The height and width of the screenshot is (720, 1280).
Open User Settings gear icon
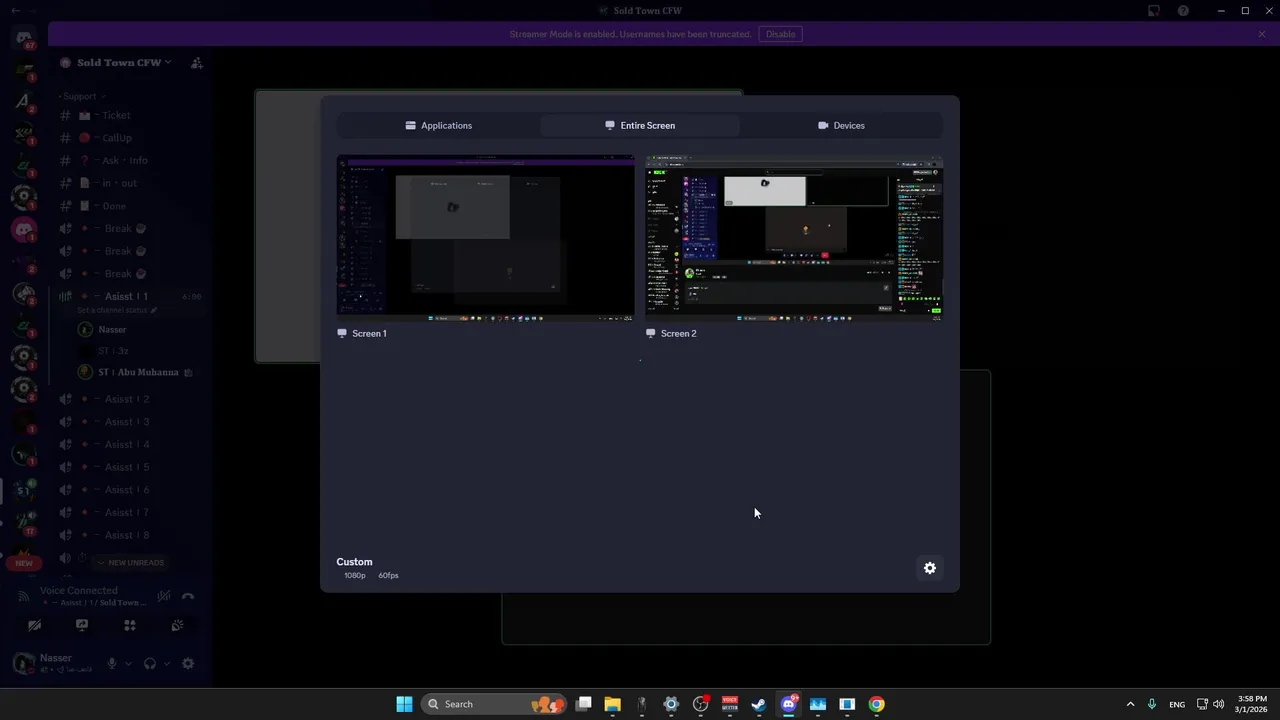pyautogui.click(x=188, y=663)
